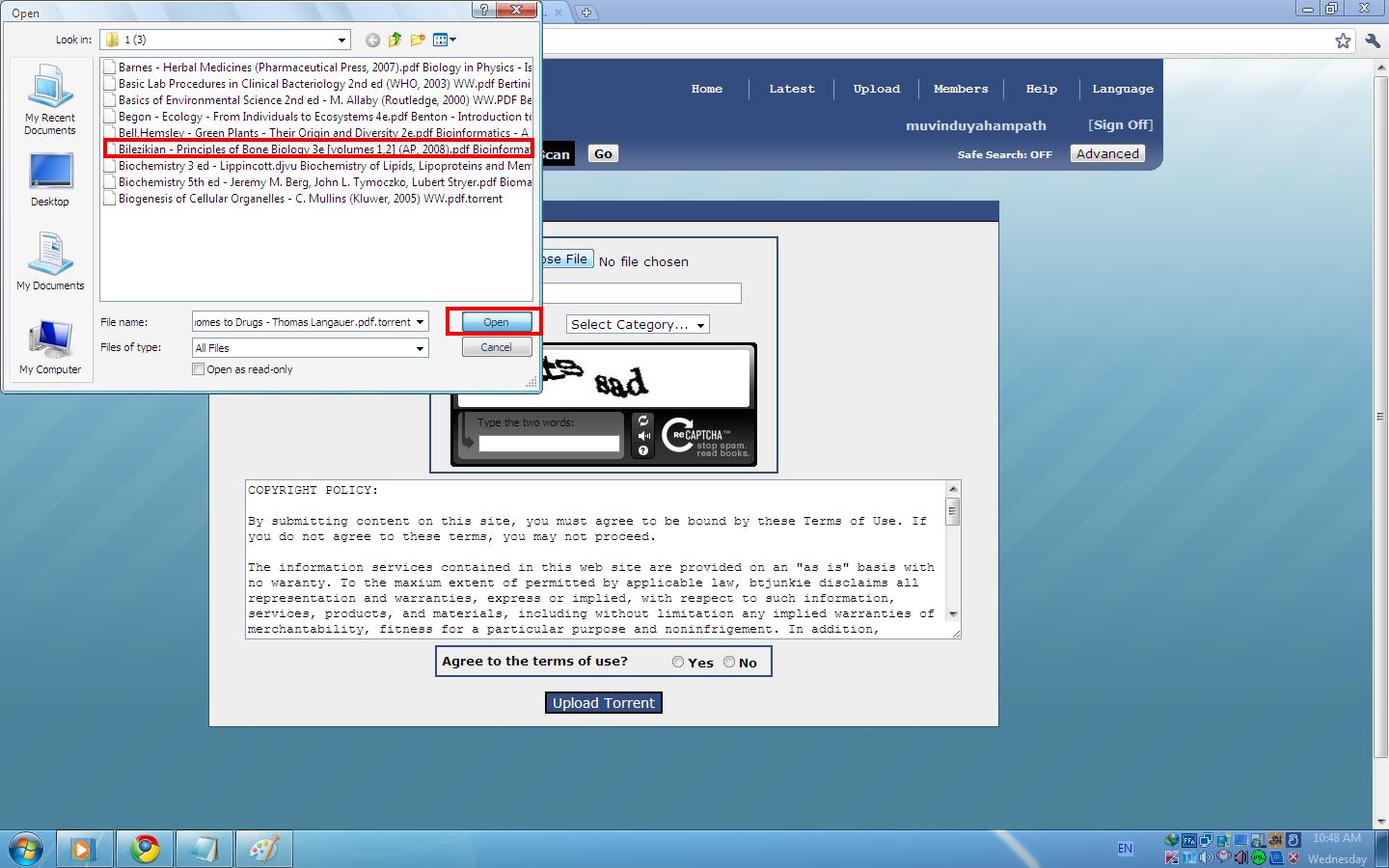Viewport: 1389px width, 868px height.
Task: Open the Select Category dropdown
Action: pos(638,324)
